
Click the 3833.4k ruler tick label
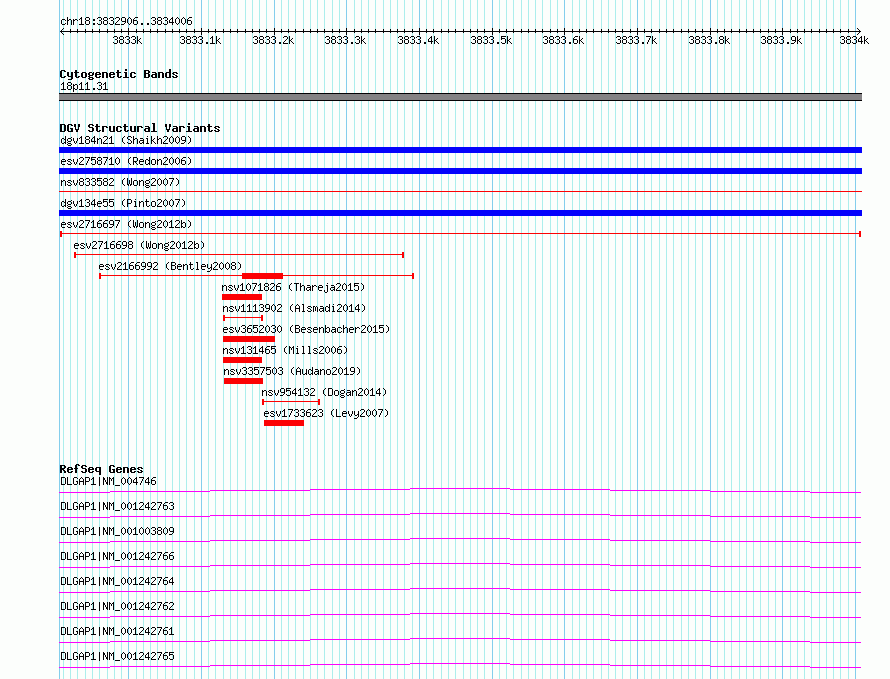[x=418, y=40]
